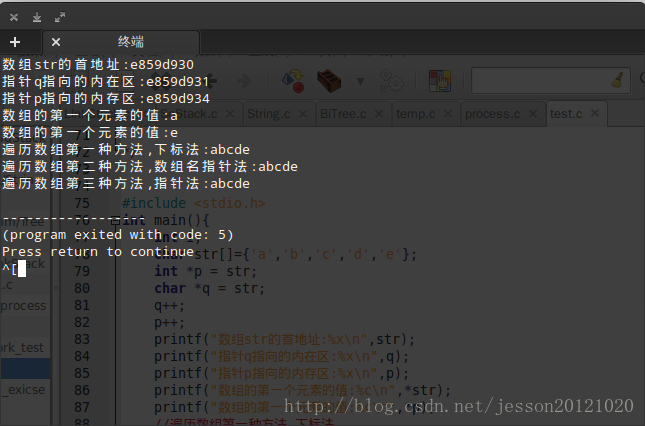Click terminal text 'Press return to continue'
Viewport: 645px width, 426px height.
click(x=98, y=252)
